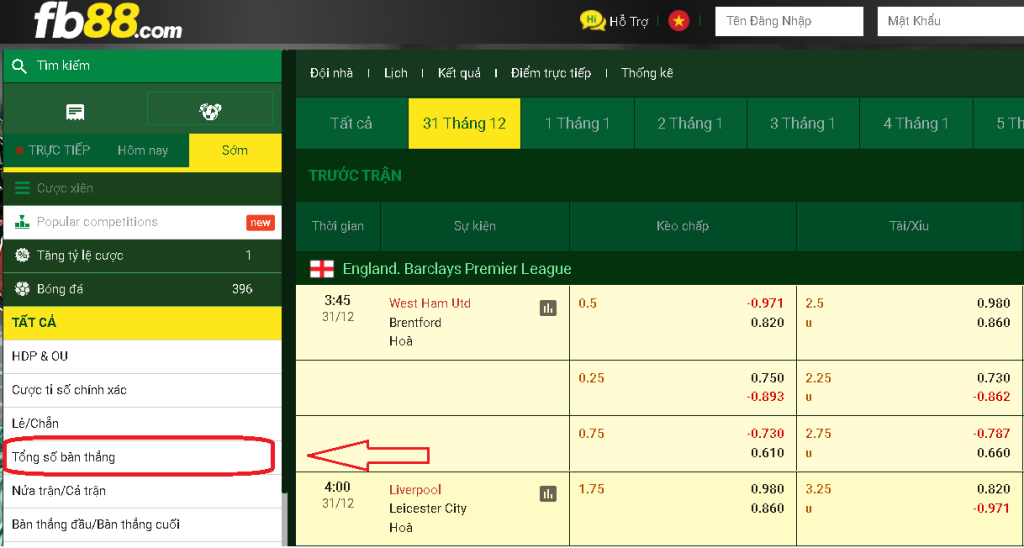Screen dimensions: 1024x548
Task: Open the bet slip icon tab
Action: click(75, 112)
